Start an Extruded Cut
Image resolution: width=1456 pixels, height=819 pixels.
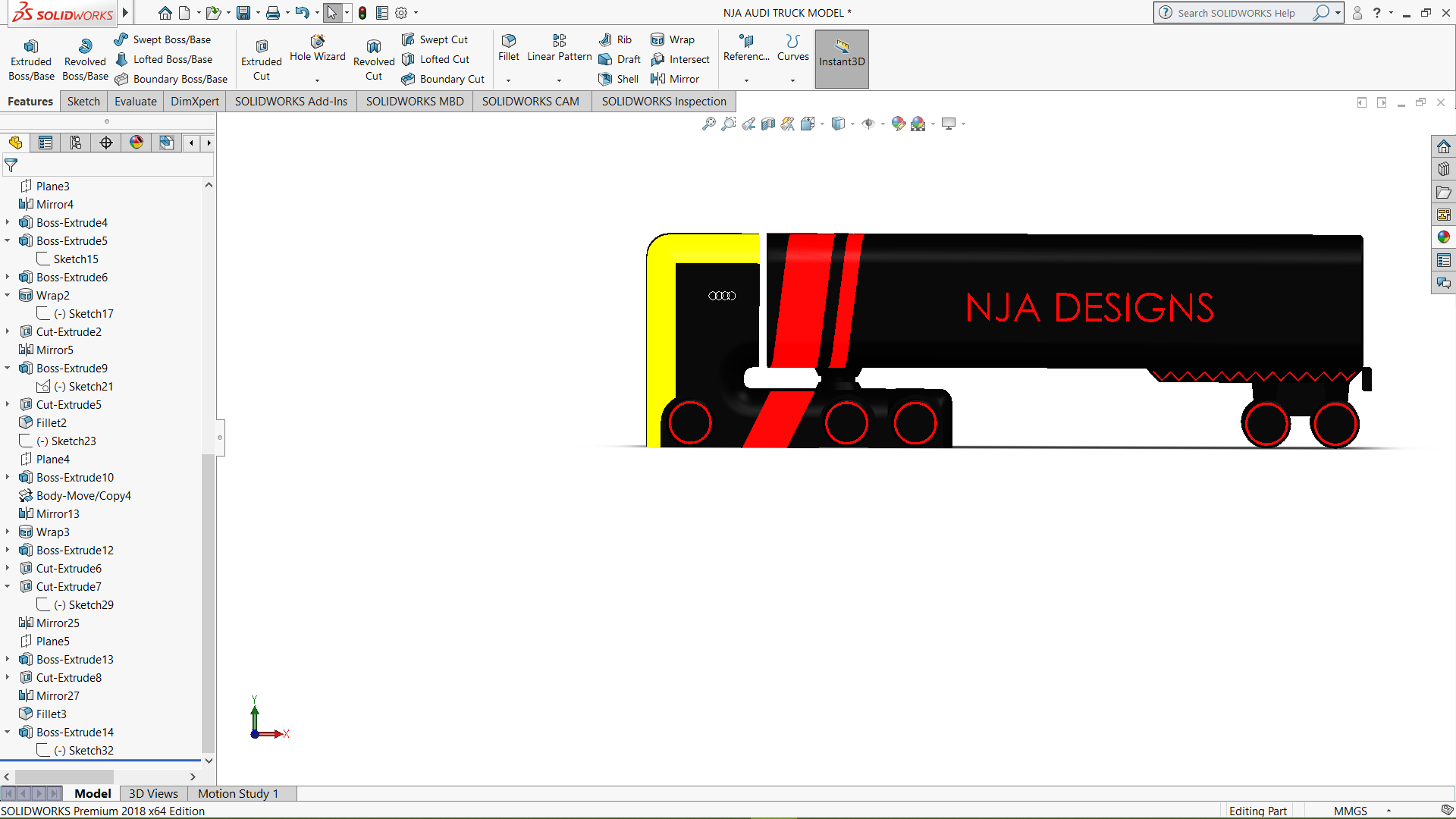(262, 59)
